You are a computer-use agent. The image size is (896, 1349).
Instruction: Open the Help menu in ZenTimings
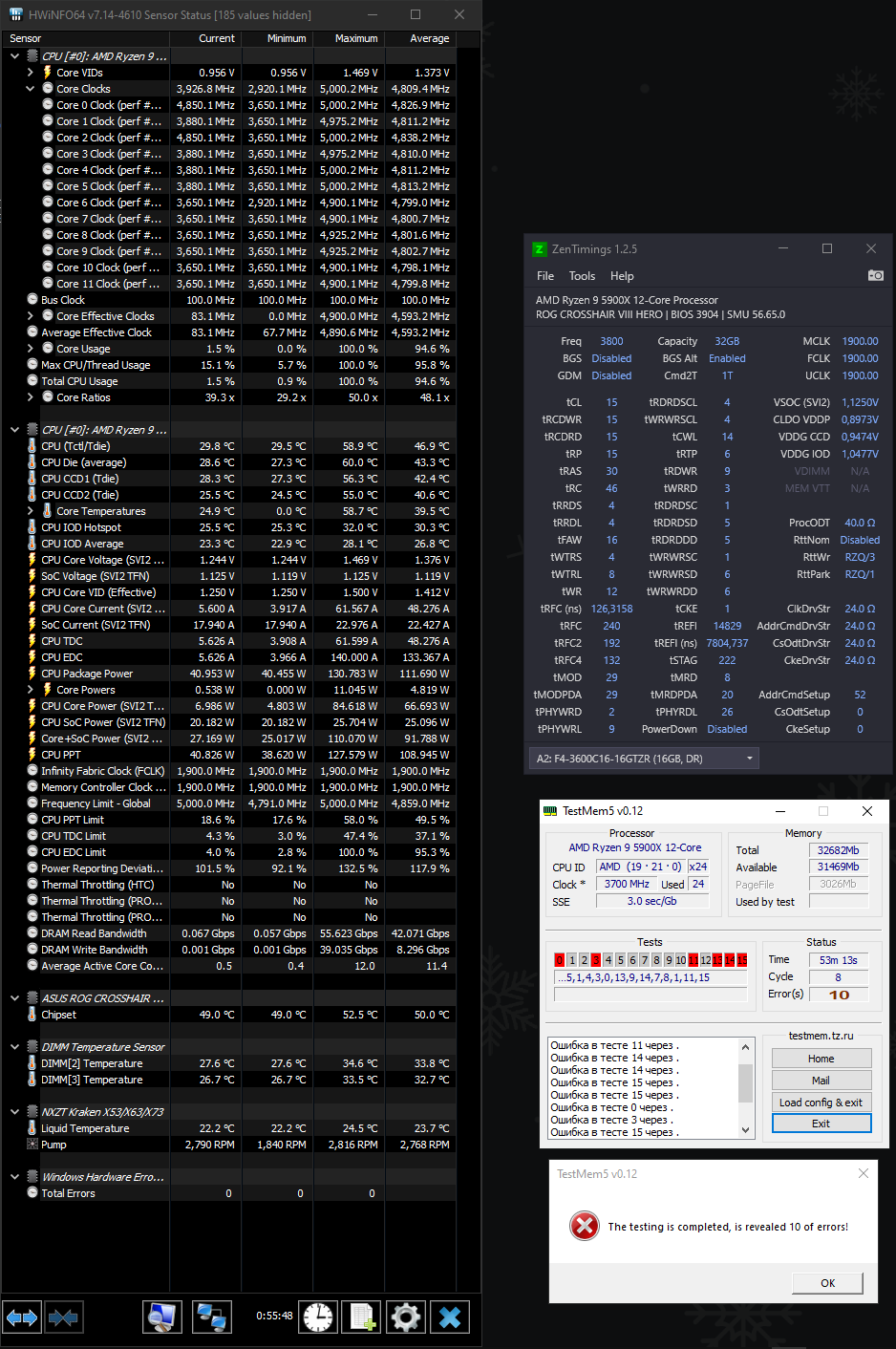(x=622, y=276)
